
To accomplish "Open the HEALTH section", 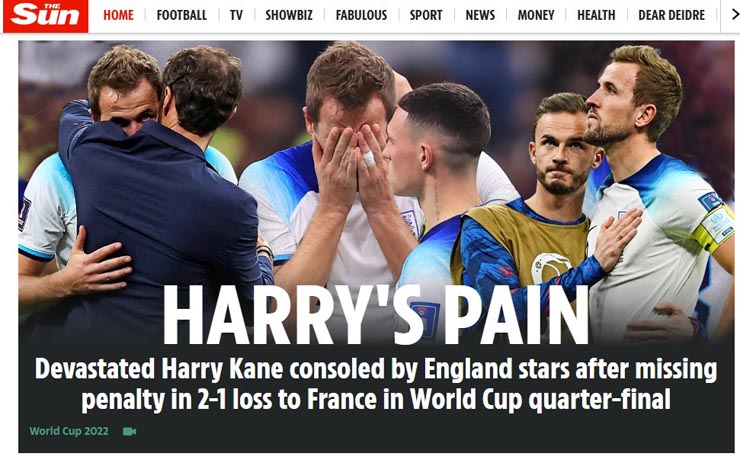I will [x=596, y=15].
